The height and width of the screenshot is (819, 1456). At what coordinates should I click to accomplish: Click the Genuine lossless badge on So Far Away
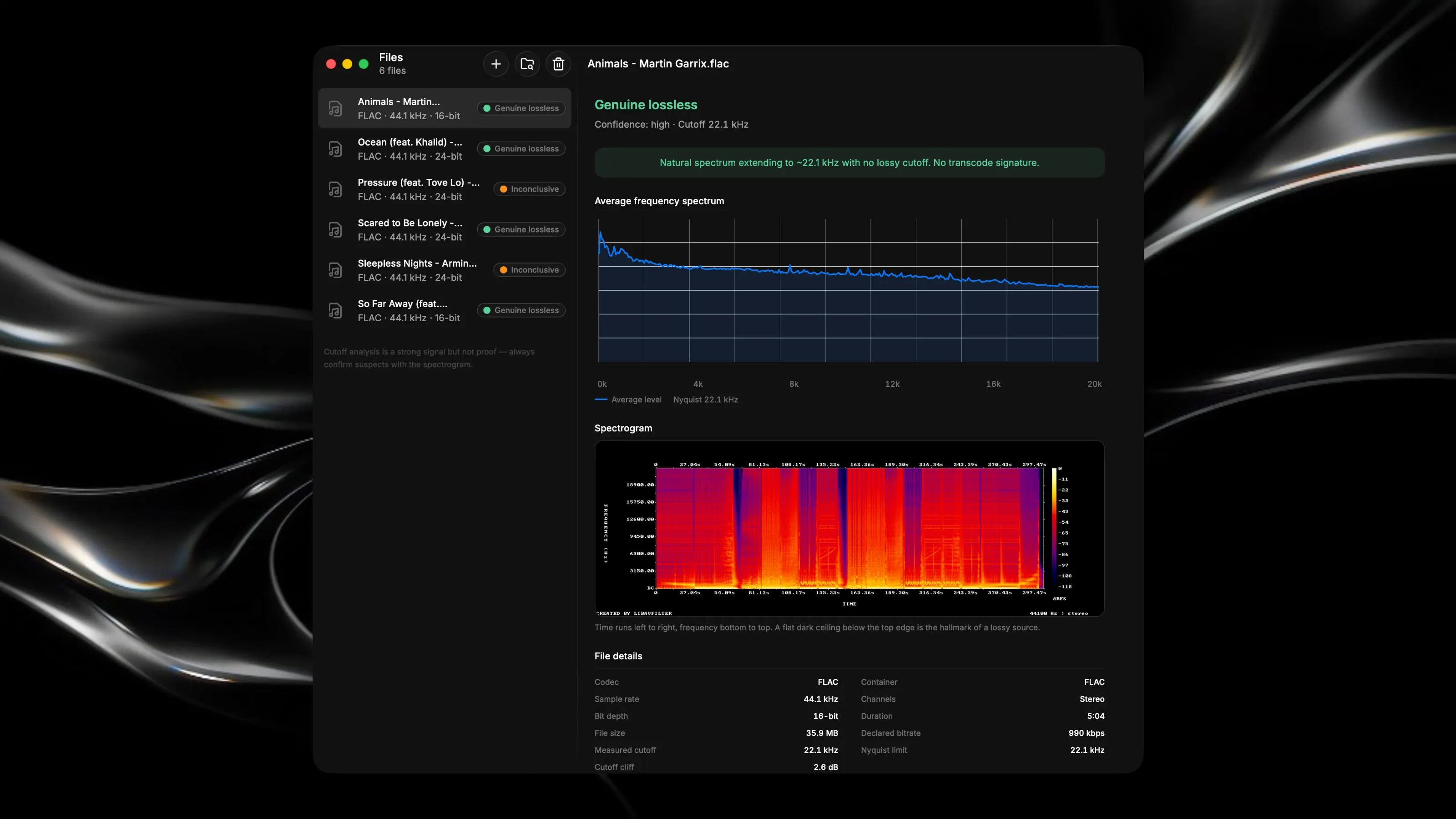521,310
